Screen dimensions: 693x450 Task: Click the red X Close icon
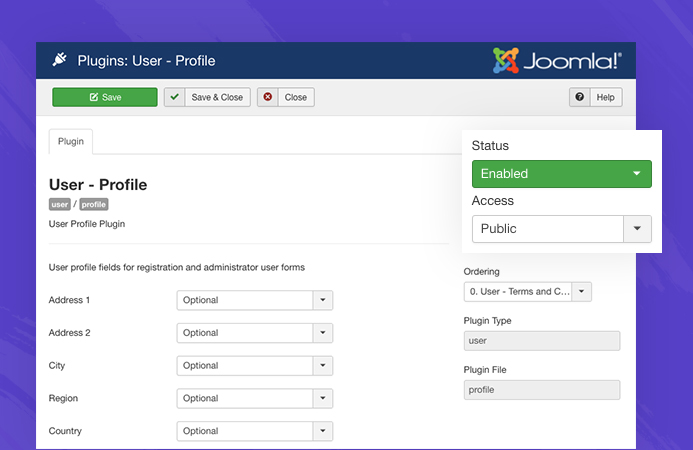pos(268,97)
